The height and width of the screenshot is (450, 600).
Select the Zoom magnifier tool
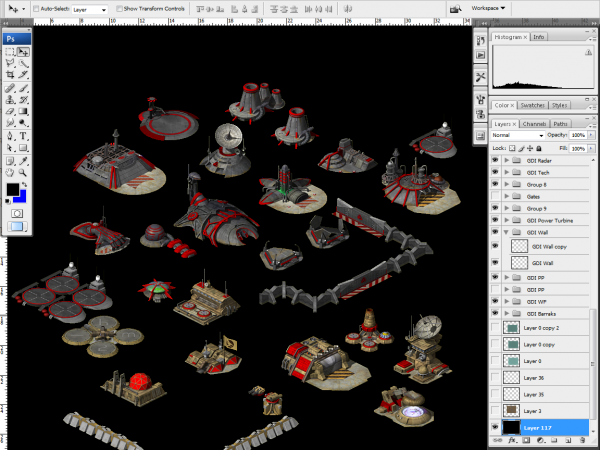(23, 173)
